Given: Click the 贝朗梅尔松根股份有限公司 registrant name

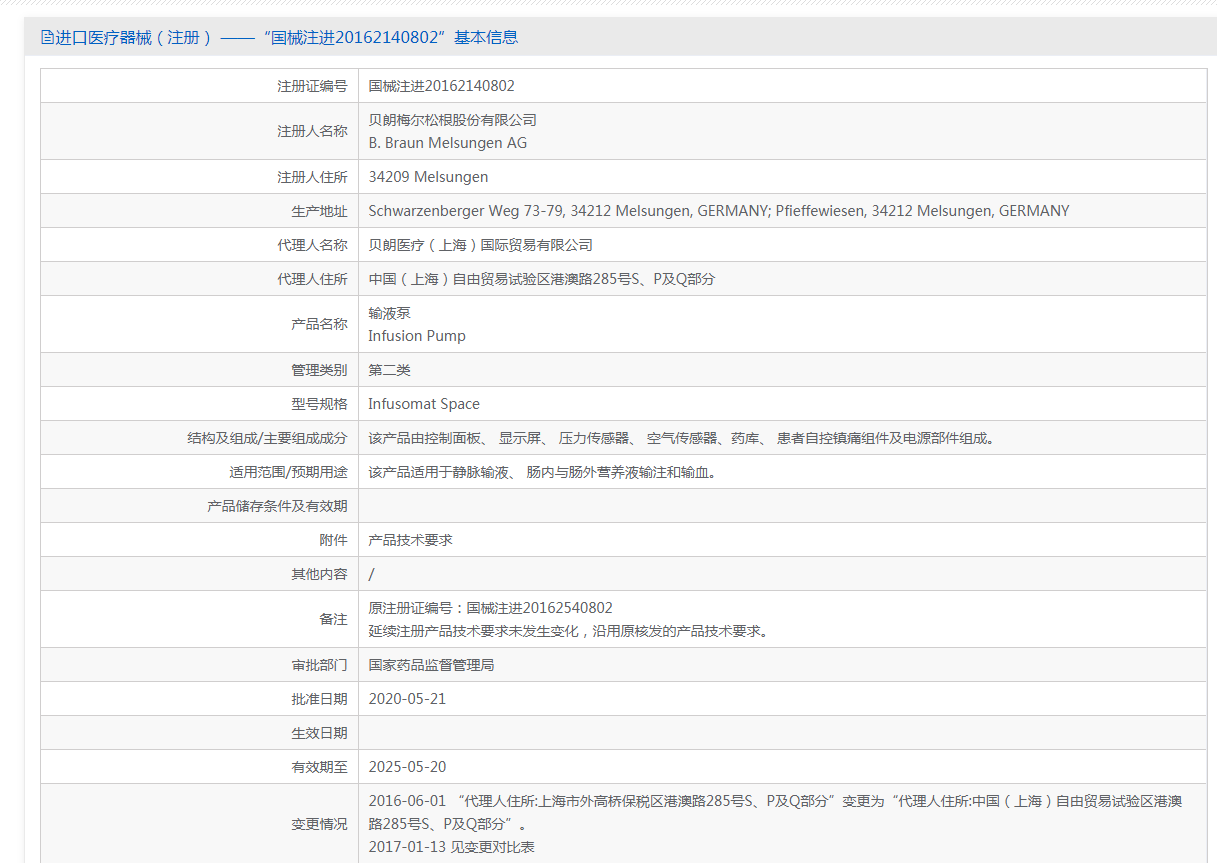Looking at the screenshot, I should click(x=453, y=120).
